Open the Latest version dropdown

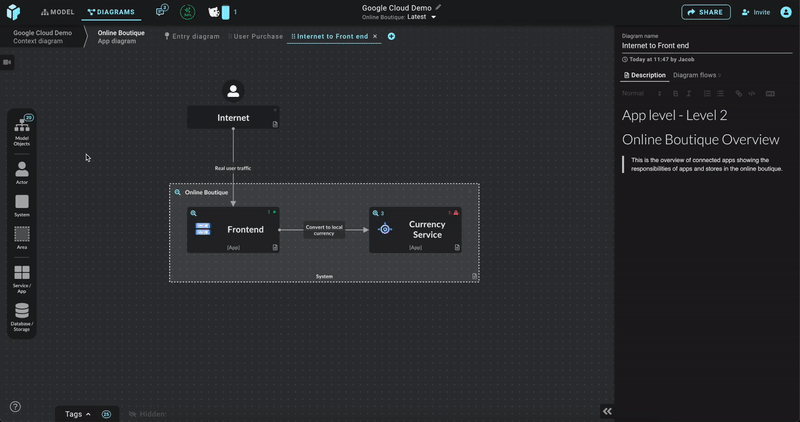point(421,17)
